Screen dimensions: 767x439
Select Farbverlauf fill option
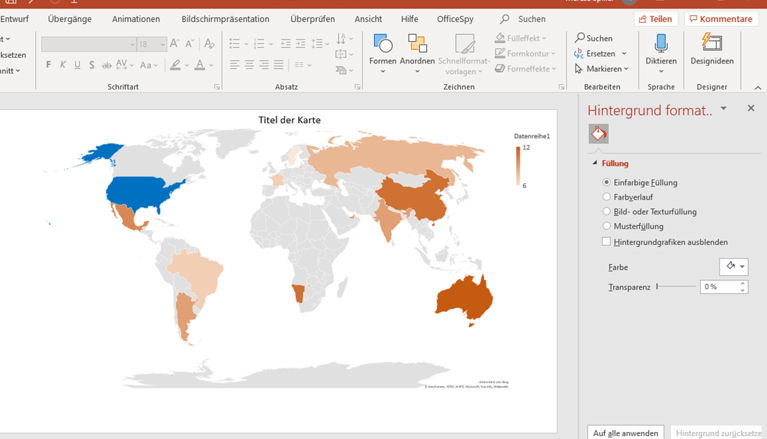pos(607,197)
